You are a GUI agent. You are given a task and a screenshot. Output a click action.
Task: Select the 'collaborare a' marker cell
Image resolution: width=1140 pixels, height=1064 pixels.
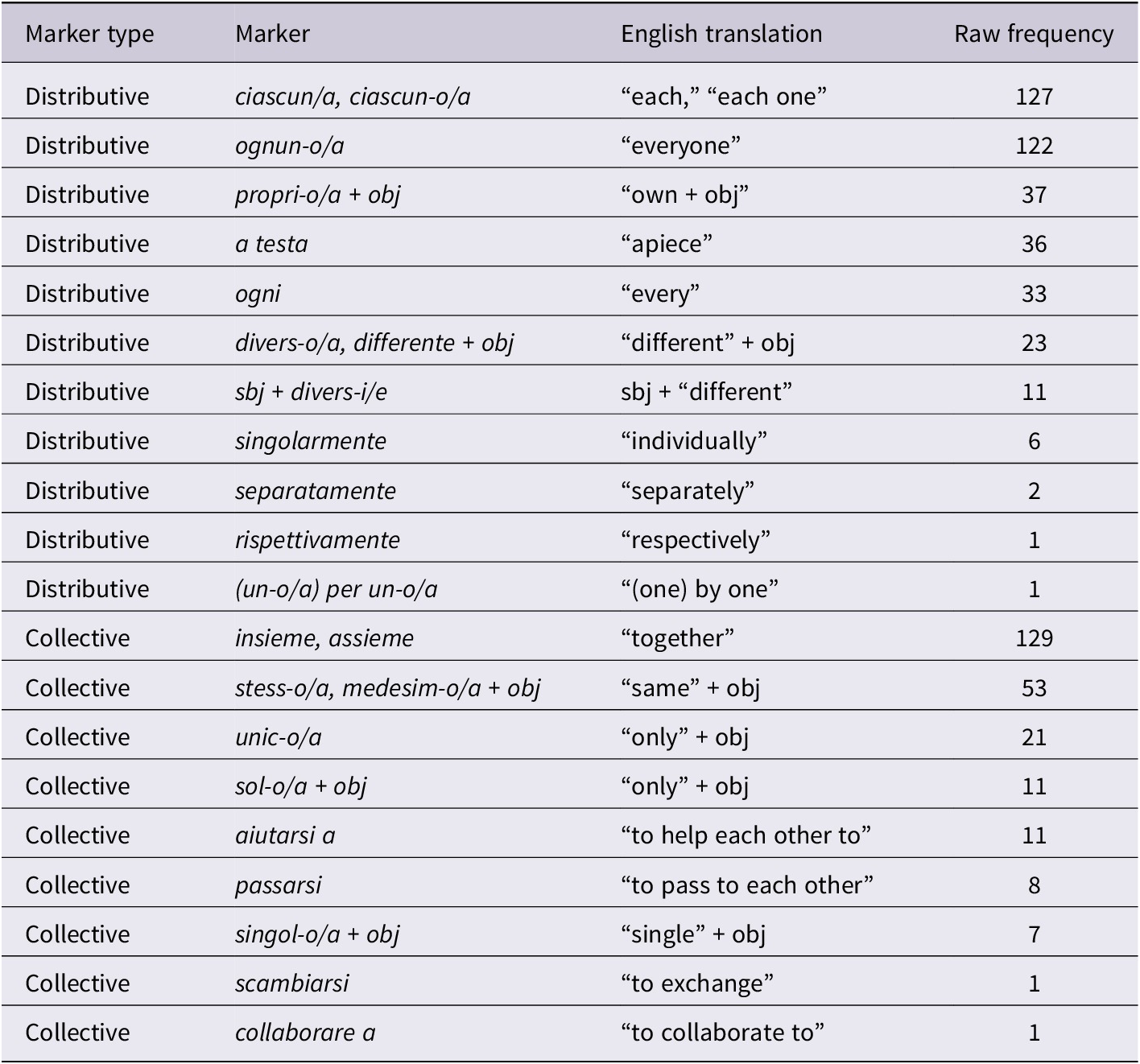pos(305,1033)
